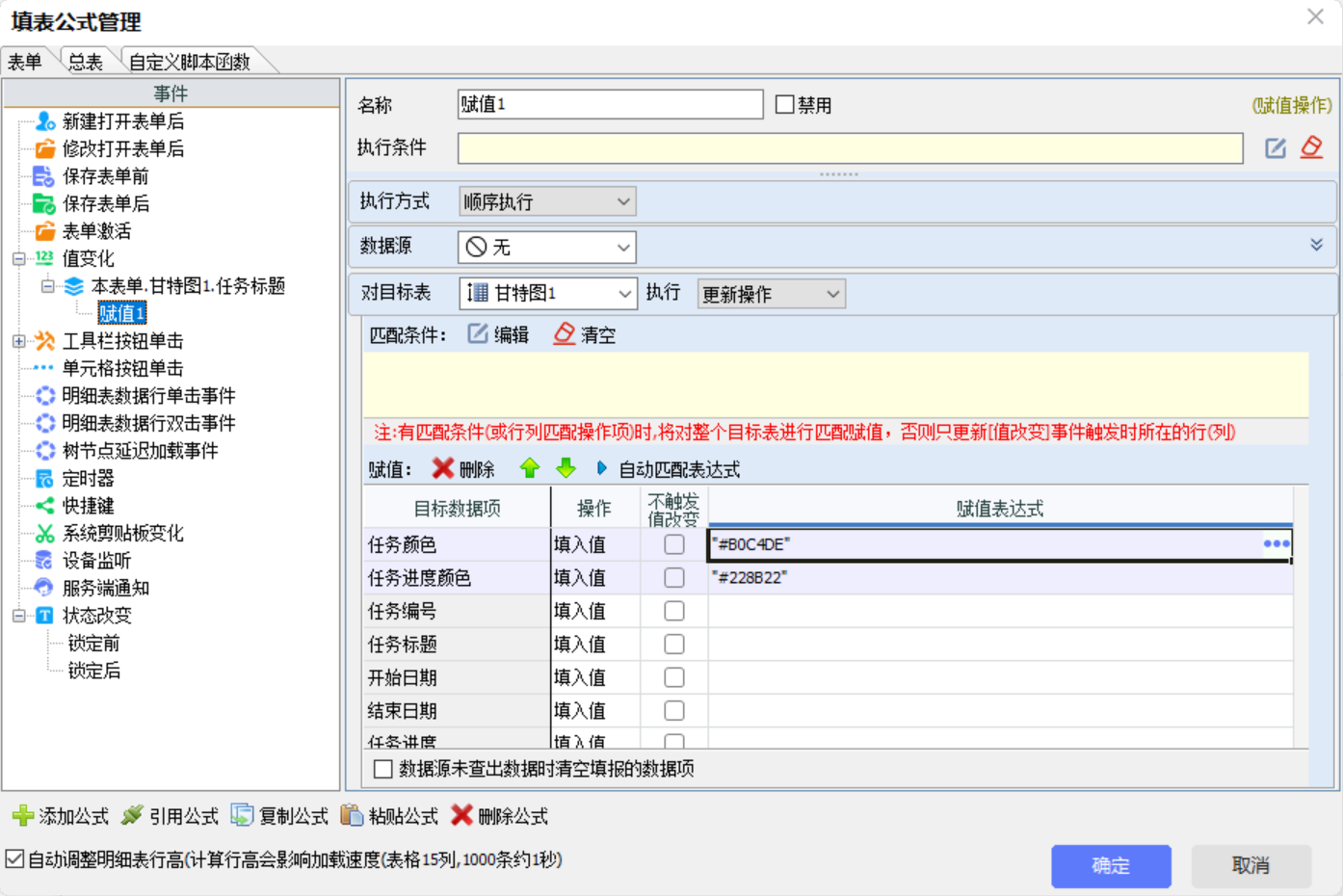The width and height of the screenshot is (1343, 896).
Task: Click the three-dots button in 任务颜色 expression
Action: 1277,544
